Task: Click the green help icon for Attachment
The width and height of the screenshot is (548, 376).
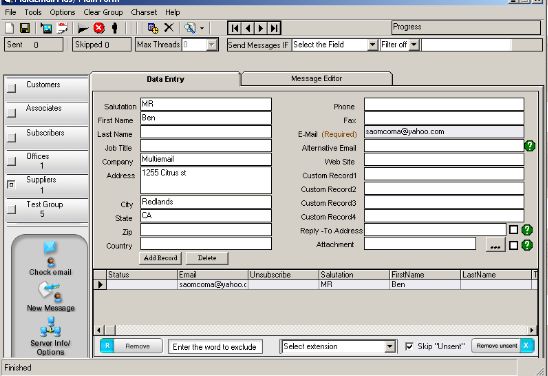Action: (x=527, y=245)
